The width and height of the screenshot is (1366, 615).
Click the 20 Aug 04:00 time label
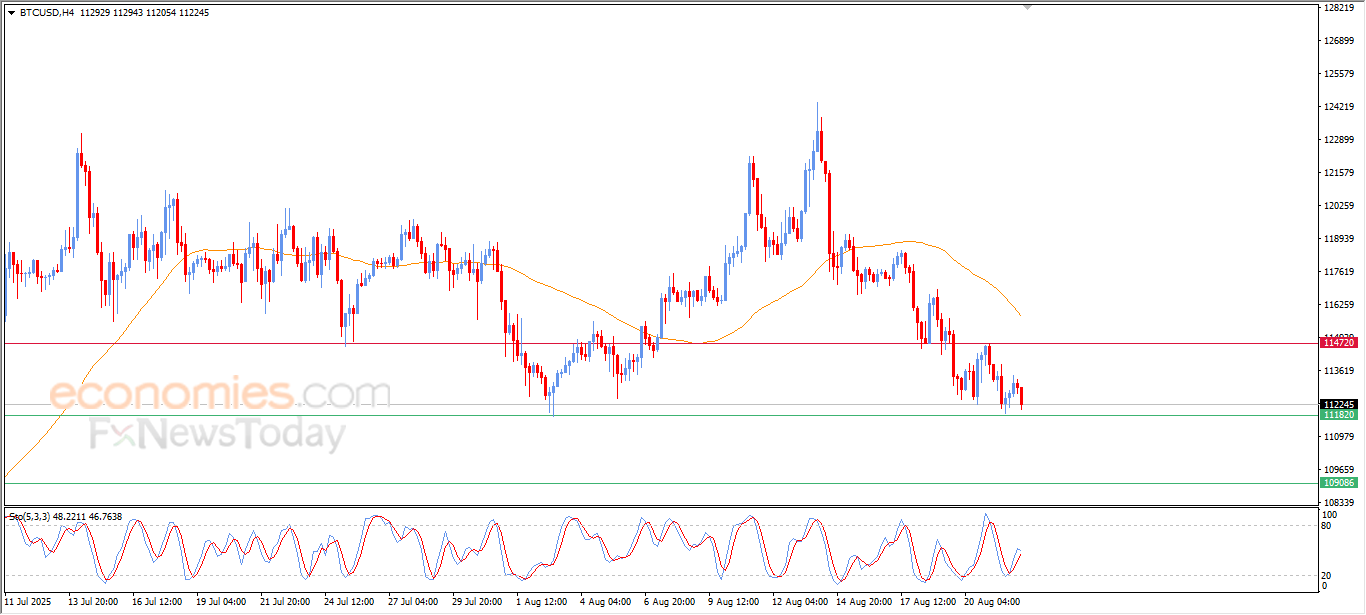click(x=993, y=602)
